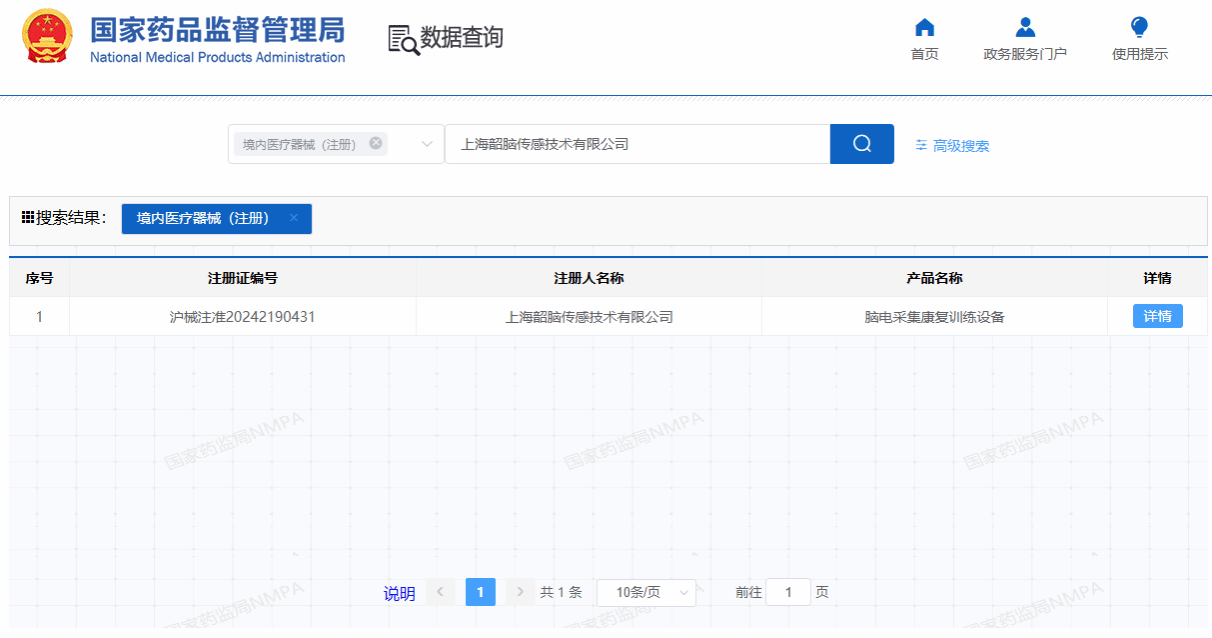Select page 1 in pagination

(x=480, y=592)
